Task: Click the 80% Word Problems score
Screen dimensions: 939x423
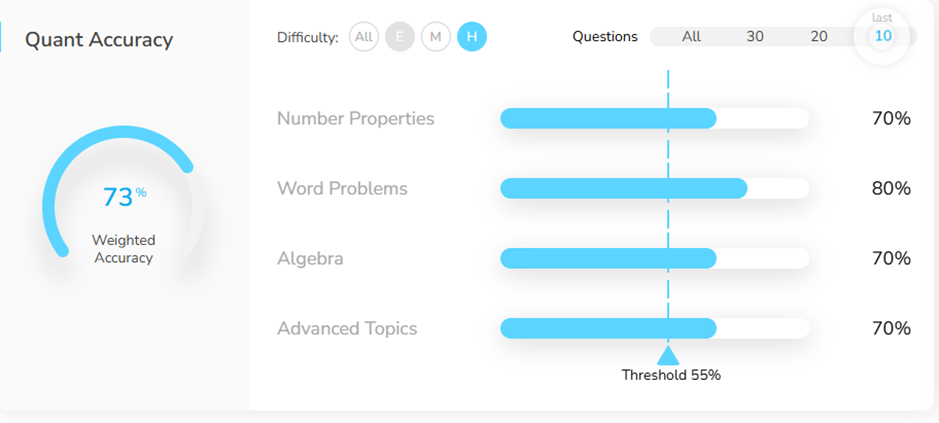Action: [x=891, y=188]
